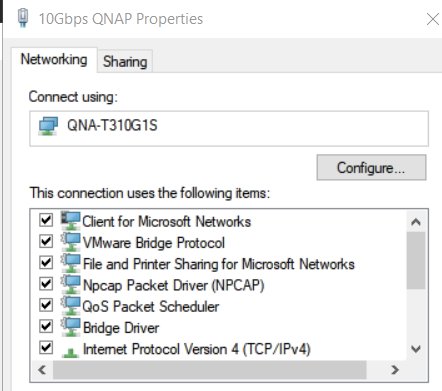The height and width of the screenshot is (391, 442).
Task: Close the 10Gbps QNAP Properties dialog
Action: tap(433, 19)
